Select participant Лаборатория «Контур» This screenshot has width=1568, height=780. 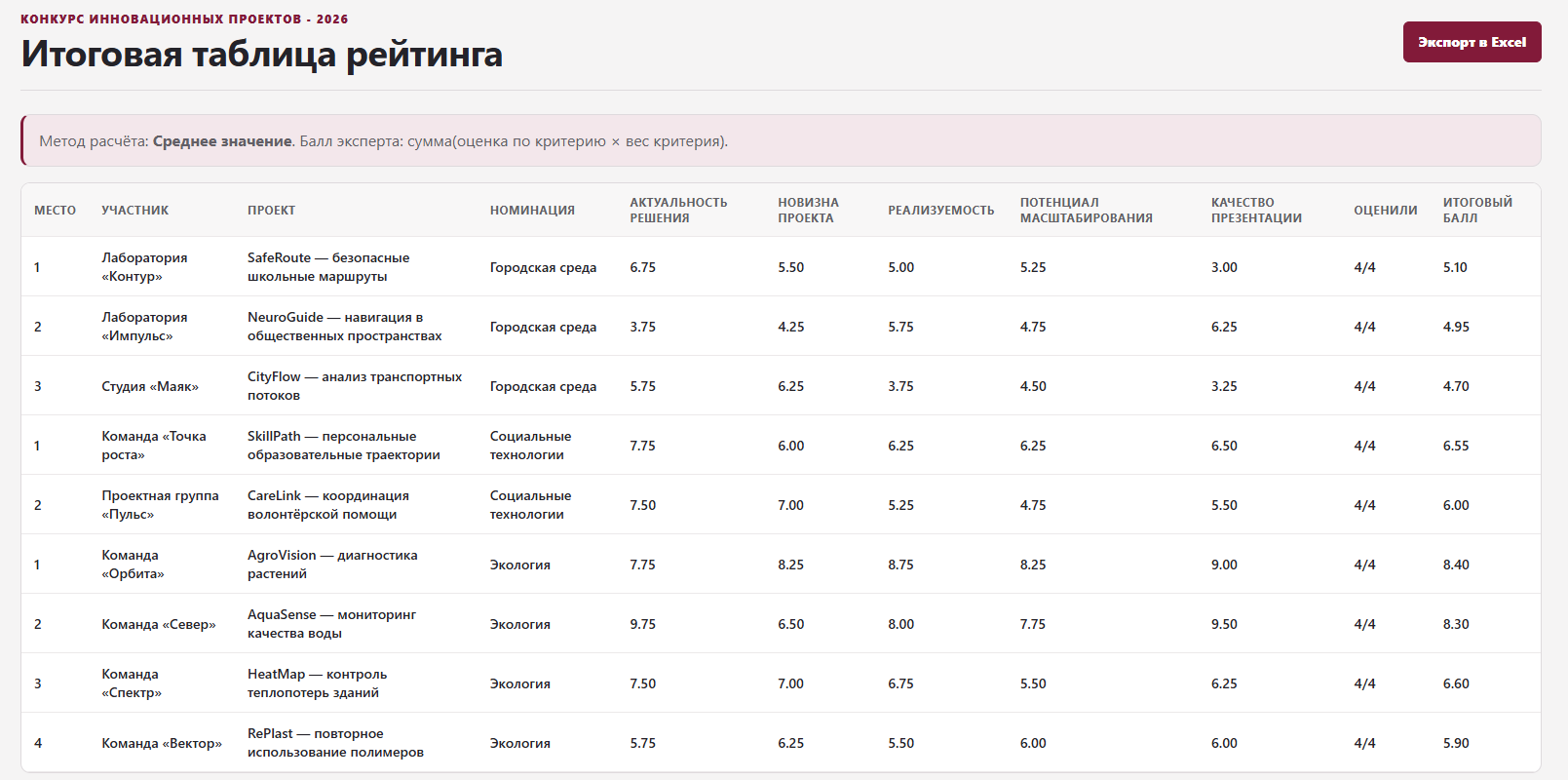point(144,267)
